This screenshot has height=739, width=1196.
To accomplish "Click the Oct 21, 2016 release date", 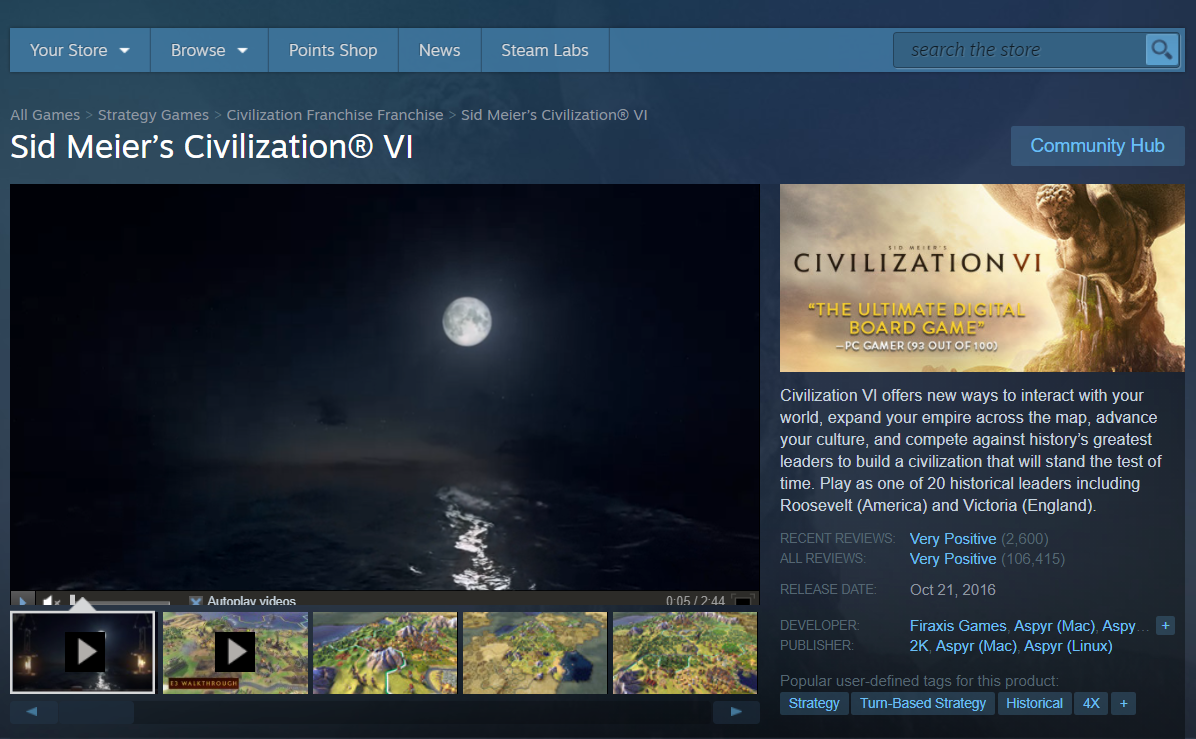I will pyautogui.click(x=953, y=590).
